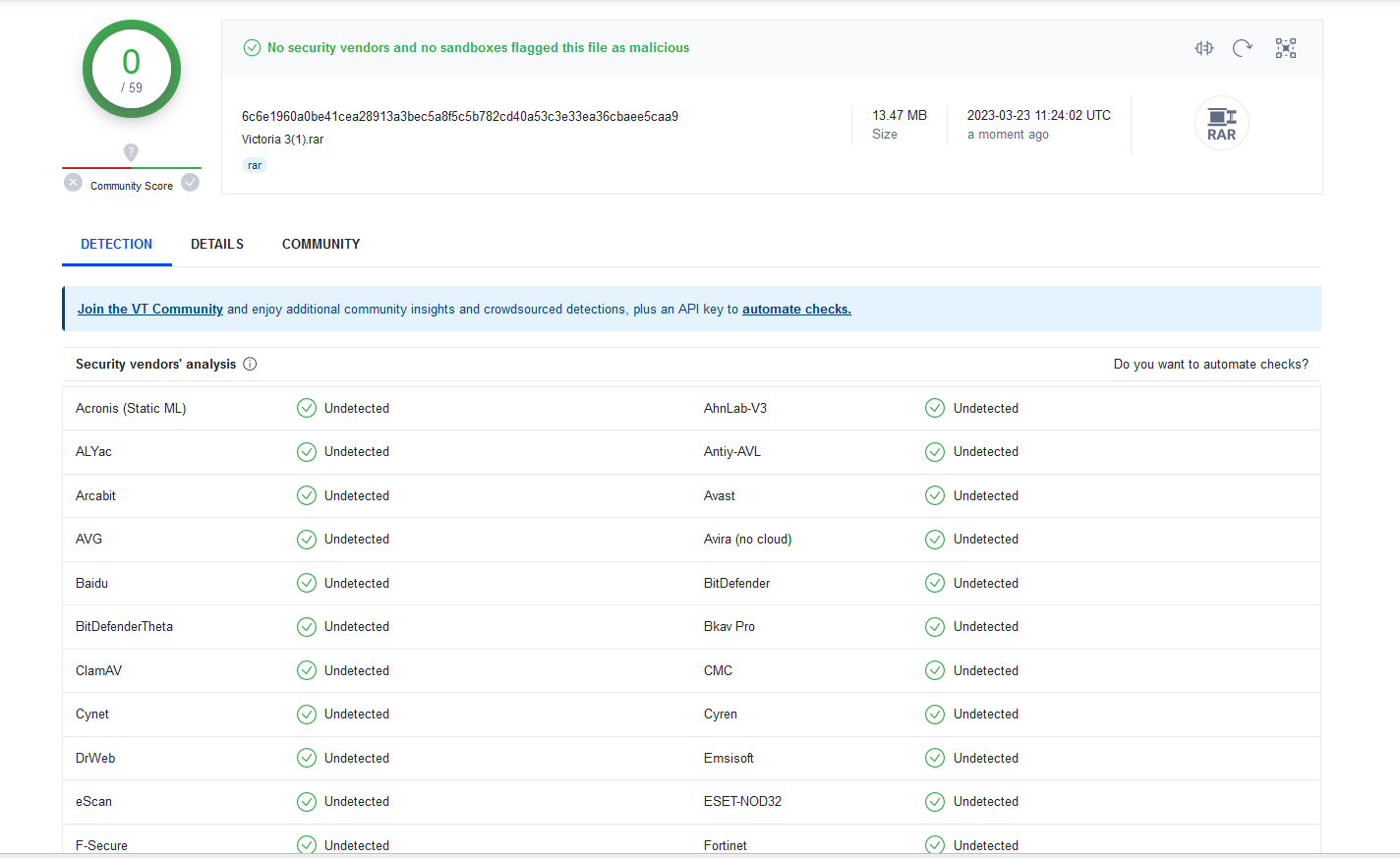Viewport: 1400px width, 858px height.
Task: Open the COMMUNITY tab
Action: click(321, 244)
